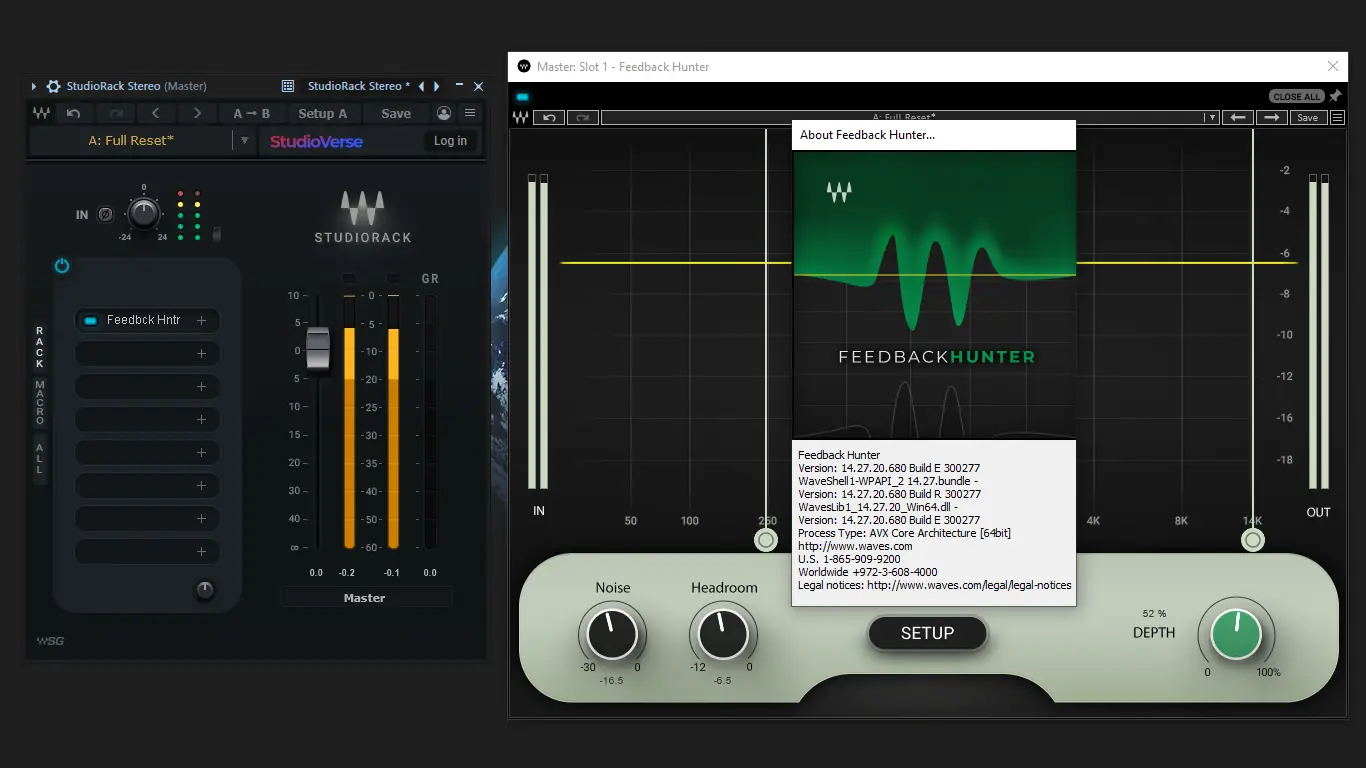Click Save in the StudioRack toolbar
The image size is (1366, 768).
pyautogui.click(x=396, y=114)
